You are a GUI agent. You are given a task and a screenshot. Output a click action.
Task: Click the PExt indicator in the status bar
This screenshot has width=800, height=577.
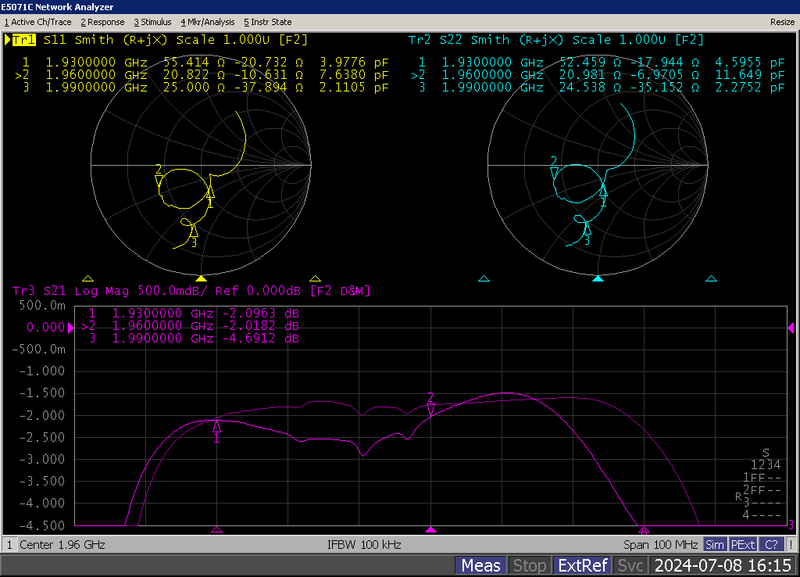742,545
